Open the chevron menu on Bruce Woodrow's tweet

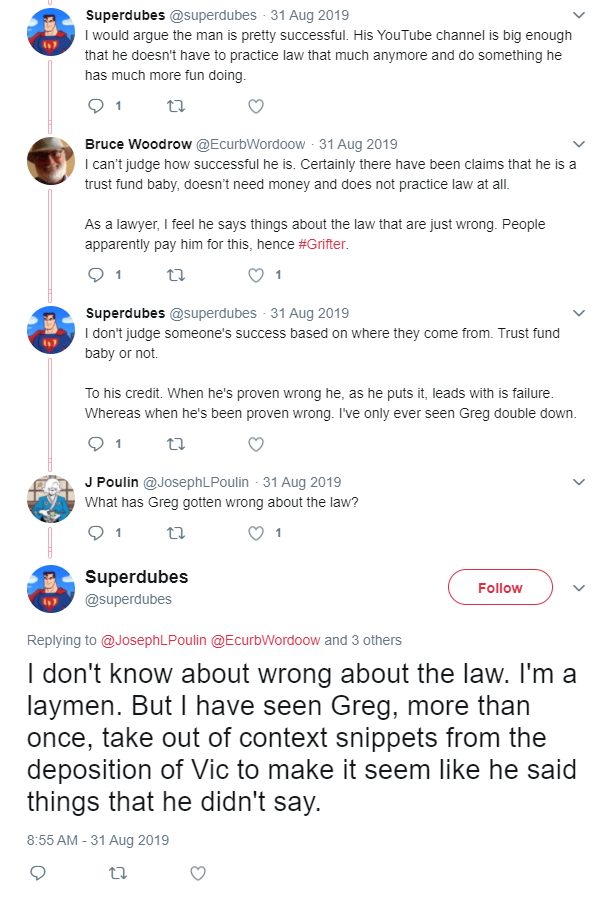[x=579, y=144]
